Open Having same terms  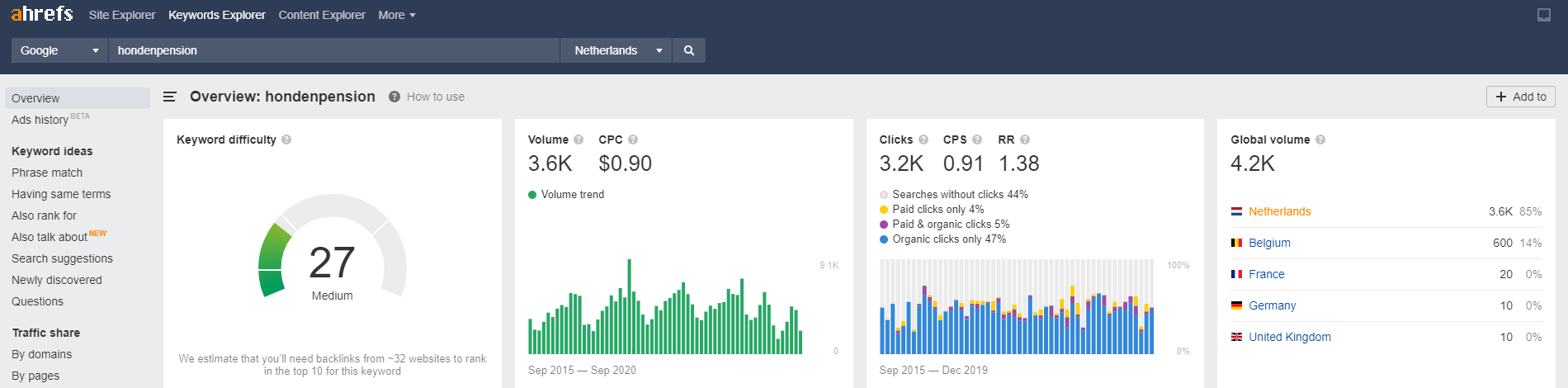pos(61,194)
